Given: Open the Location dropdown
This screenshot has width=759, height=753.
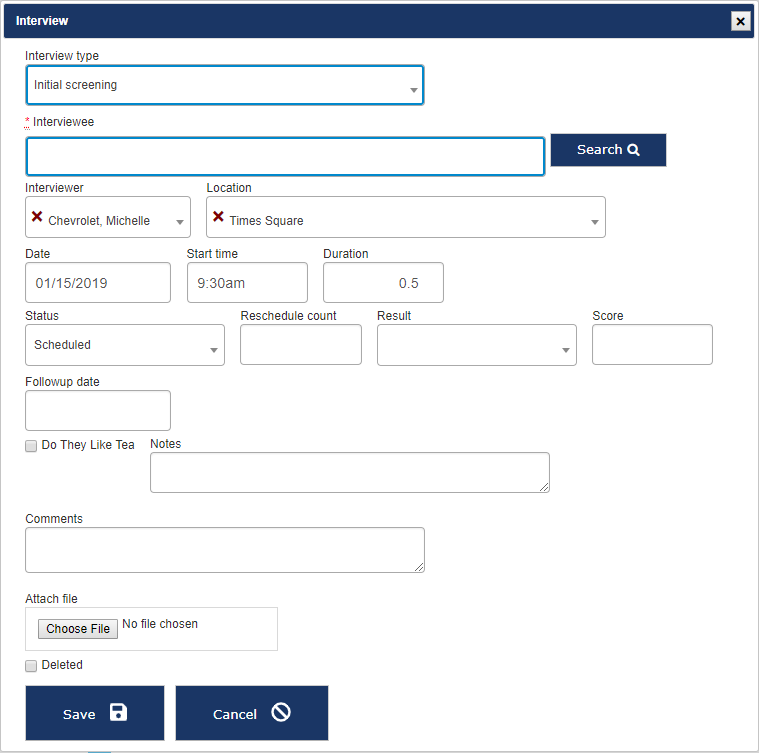Looking at the screenshot, I should (594, 222).
